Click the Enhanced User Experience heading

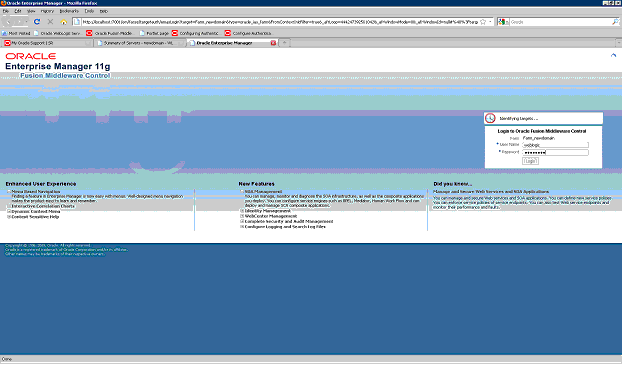pyautogui.click(x=41, y=184)
